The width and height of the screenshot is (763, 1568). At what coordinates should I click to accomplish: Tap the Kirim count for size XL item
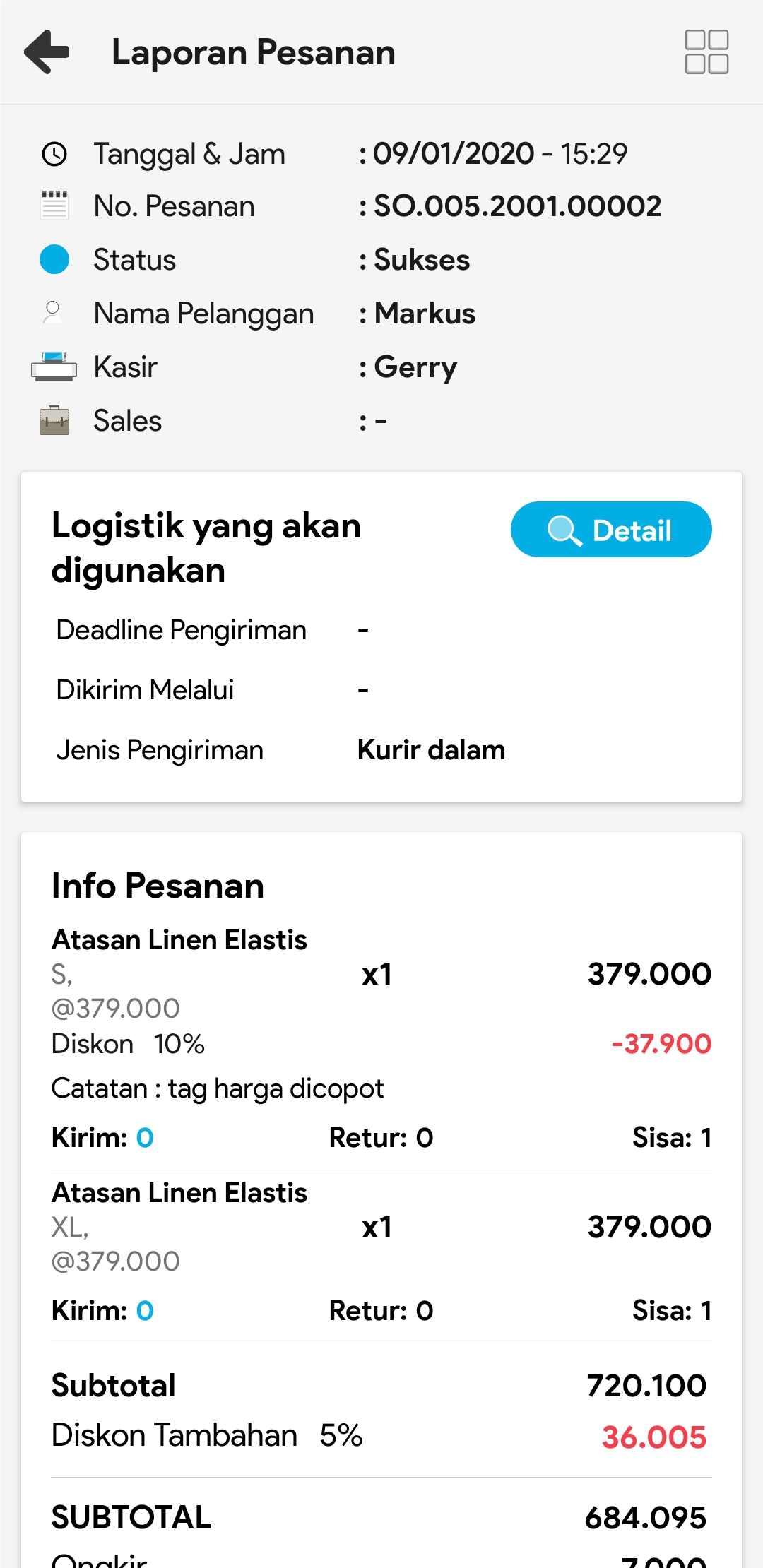tap(145, 1311)
